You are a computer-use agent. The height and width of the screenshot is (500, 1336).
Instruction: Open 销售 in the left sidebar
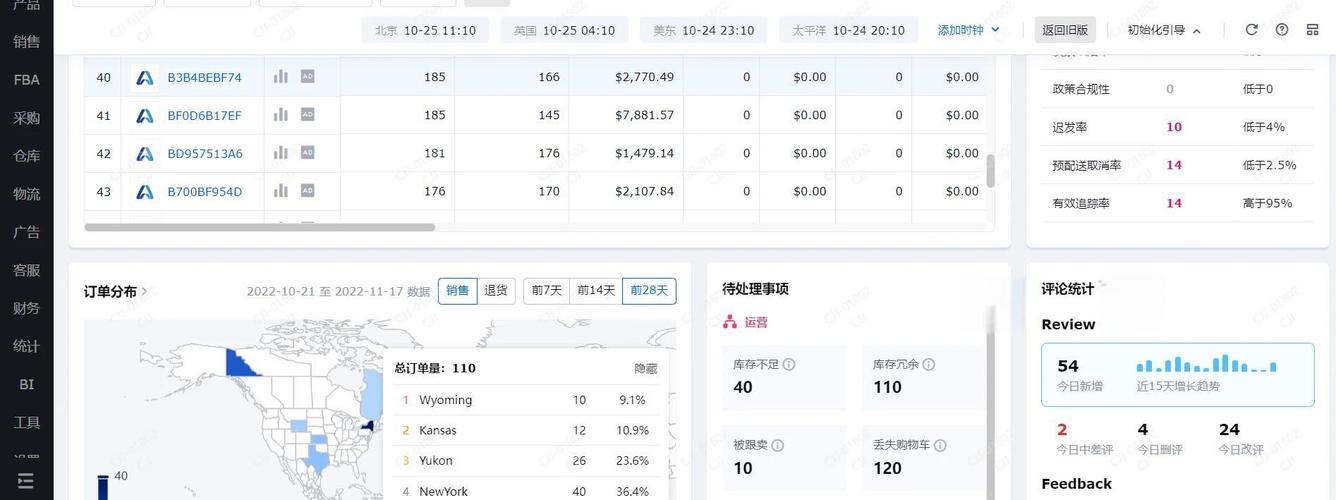[x=27, y=42]
